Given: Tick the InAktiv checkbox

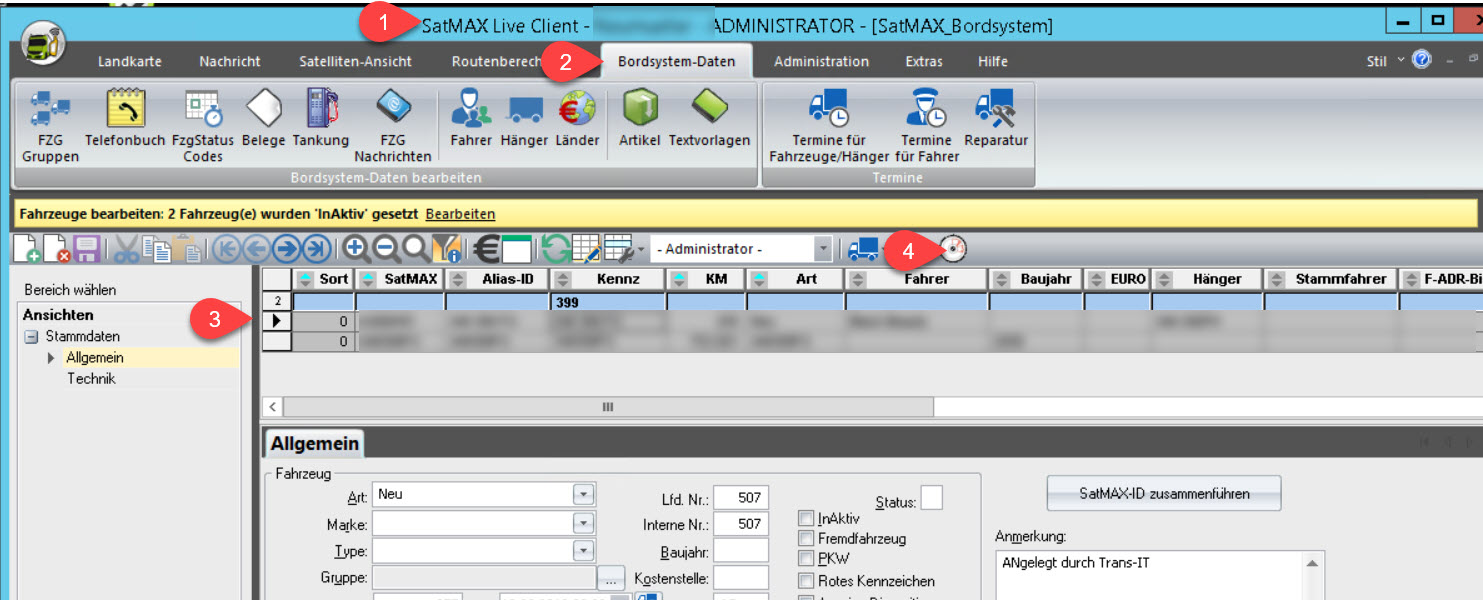Looking at the screenshot, I should tap(806, 518).
